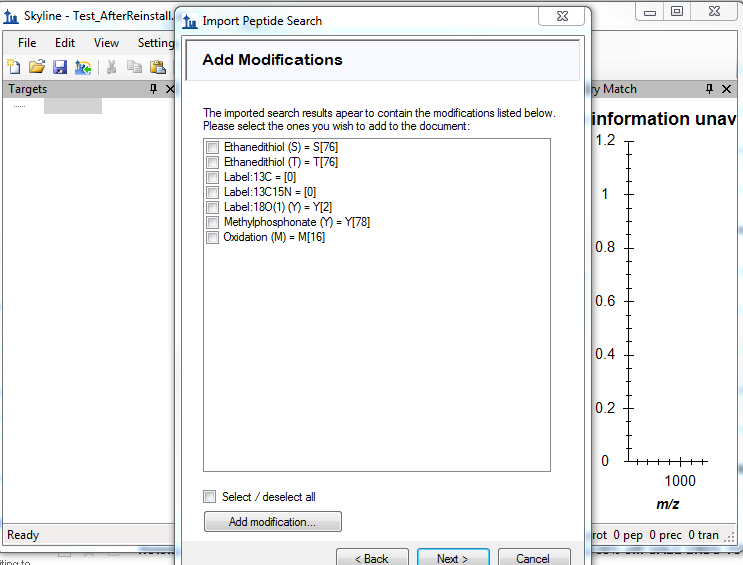Click the Cut scissors toolbar icon
Screen dimensions: 743x565
[112, 67]
